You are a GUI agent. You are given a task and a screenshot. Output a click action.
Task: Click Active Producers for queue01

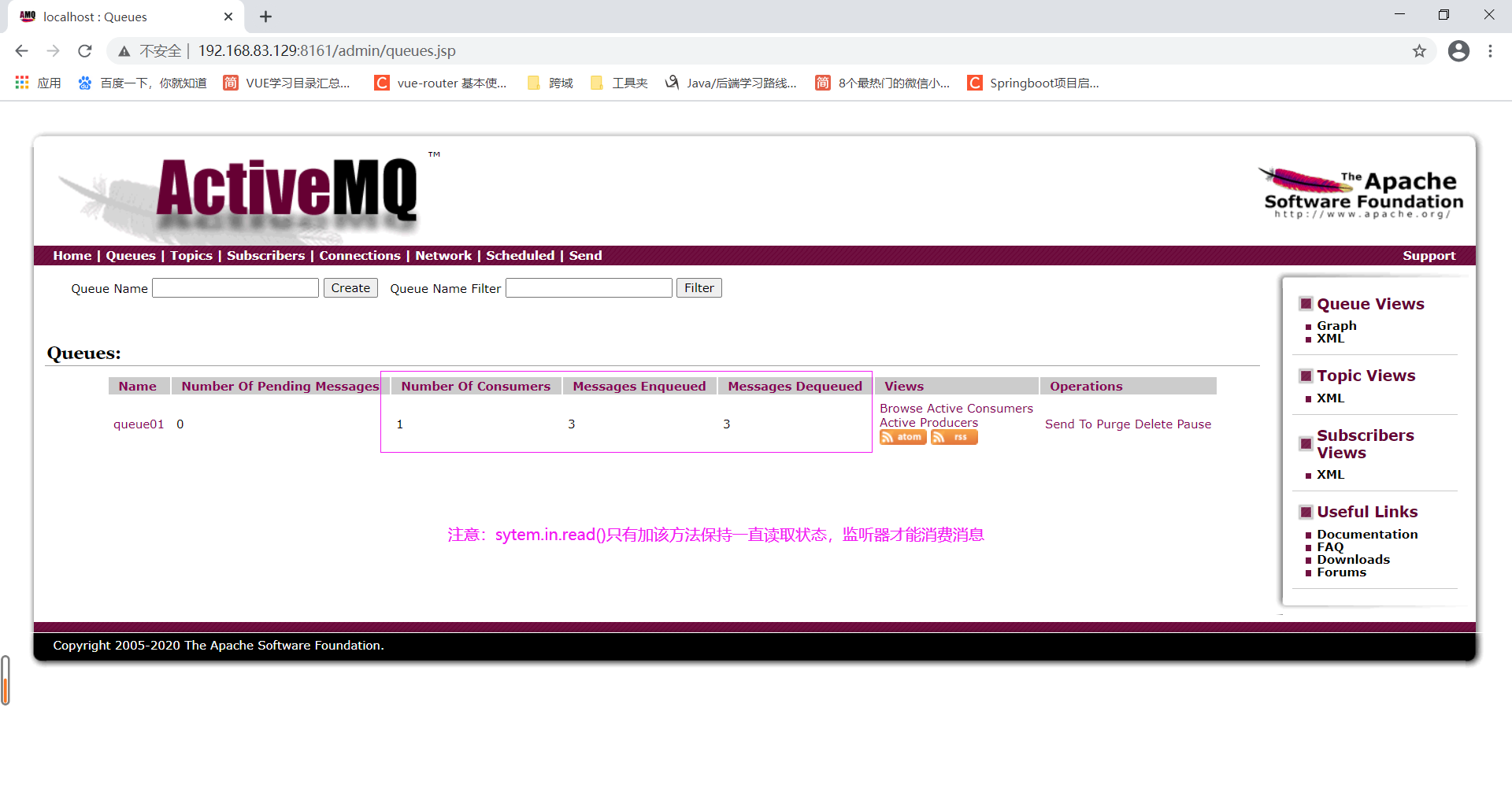click(x=928, y=423)
